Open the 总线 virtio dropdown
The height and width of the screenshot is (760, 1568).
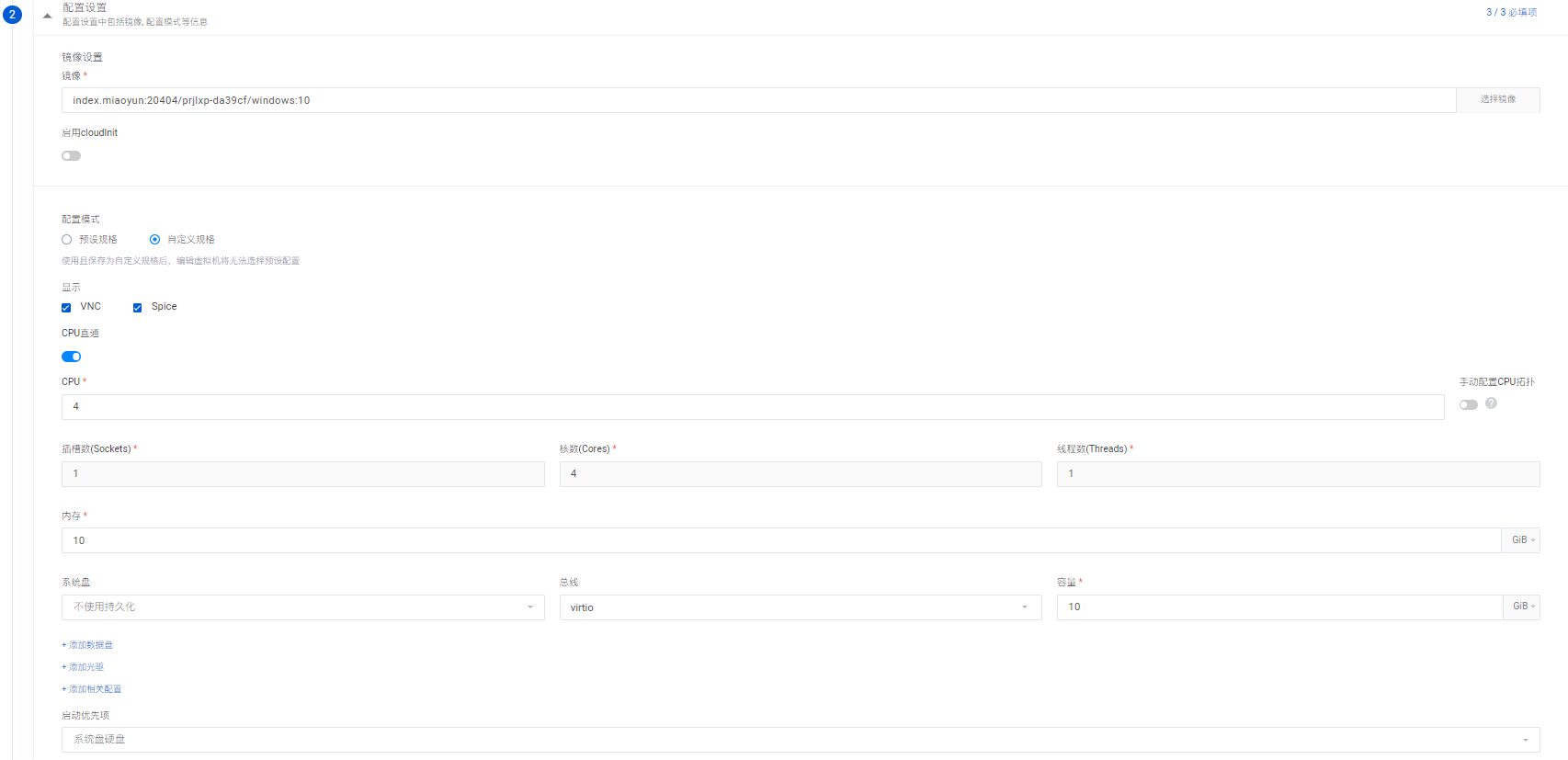click(800, 607)
